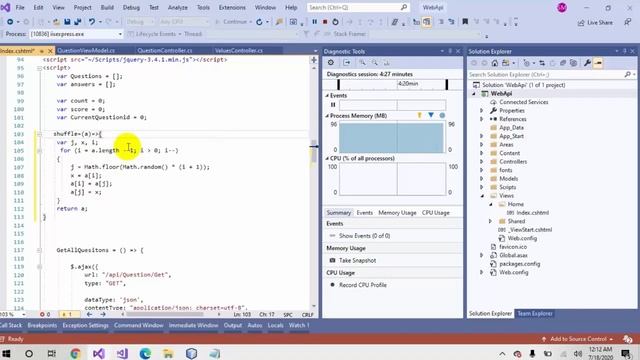640x360 pixels.
Task: Open File Explorer from the taskbar
Action: [168, 353]
